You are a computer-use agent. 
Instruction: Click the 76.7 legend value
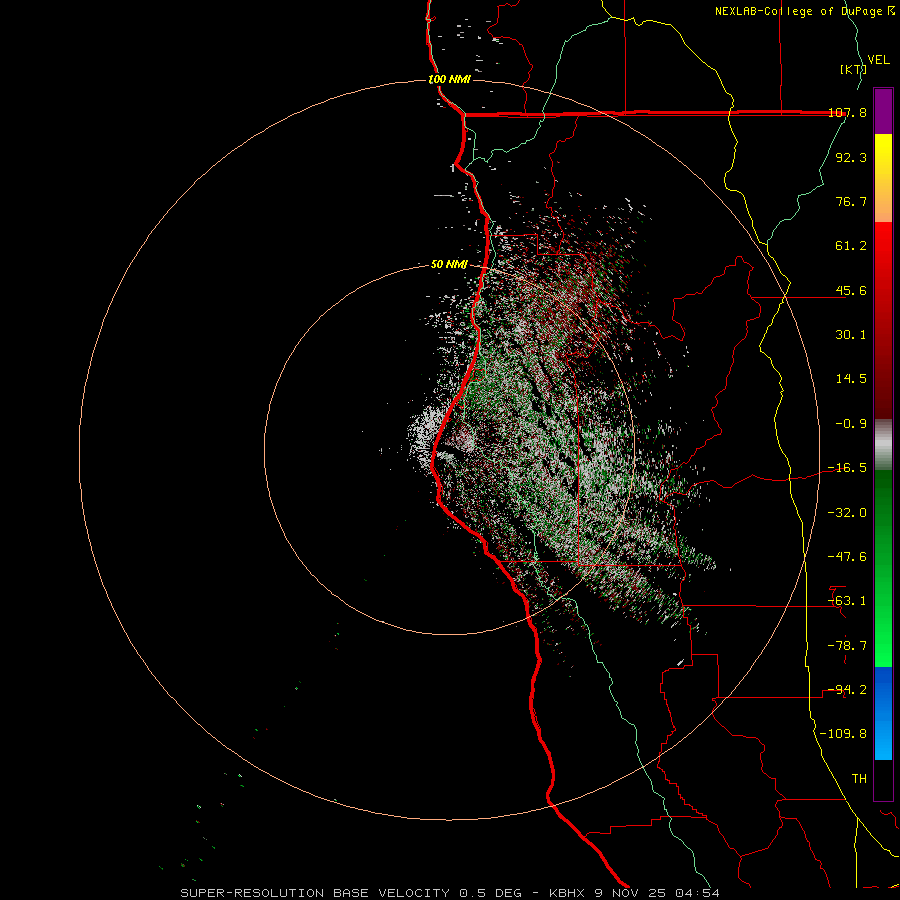(851, 201)
